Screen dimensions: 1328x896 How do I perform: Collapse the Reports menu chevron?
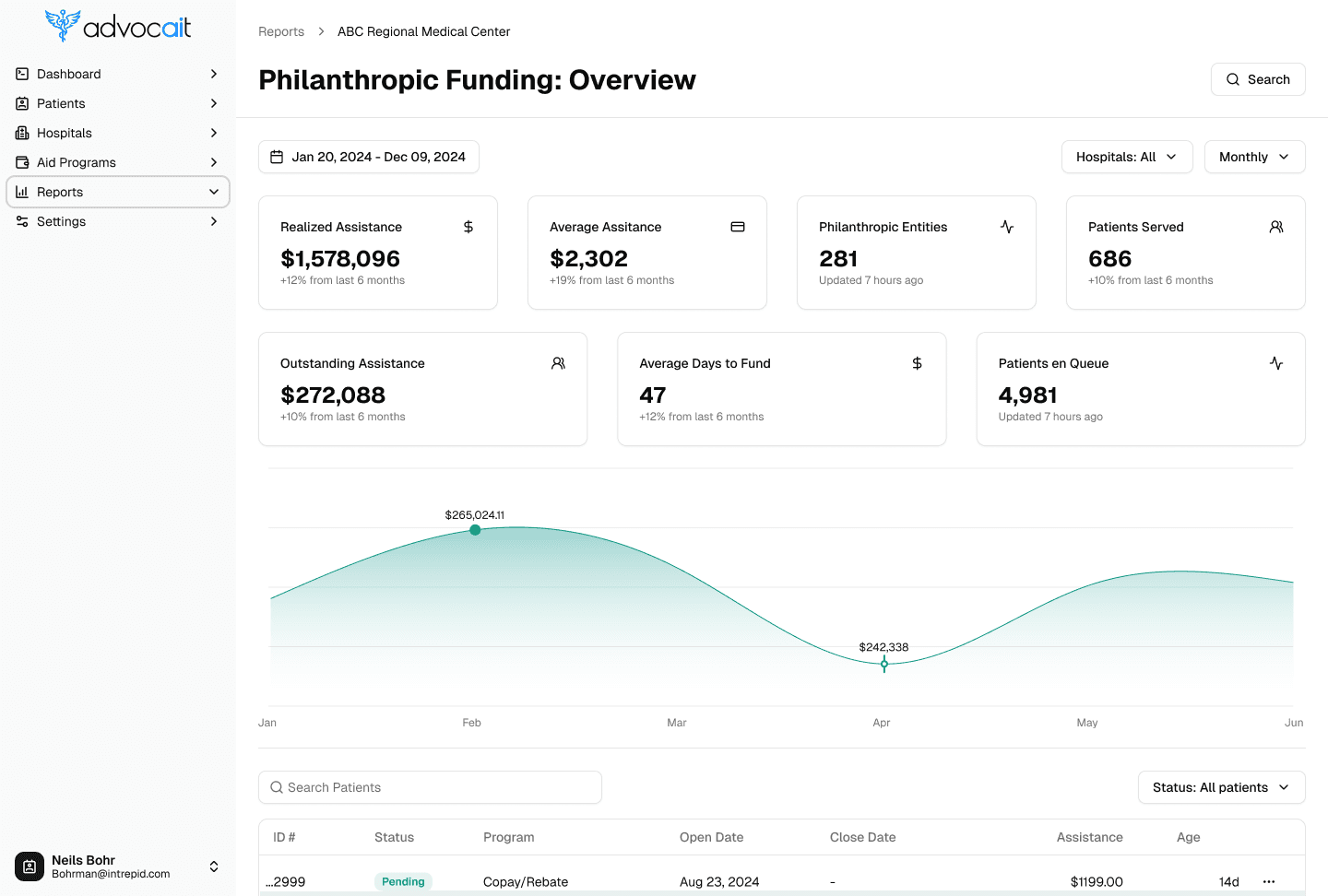pos(213,192)
